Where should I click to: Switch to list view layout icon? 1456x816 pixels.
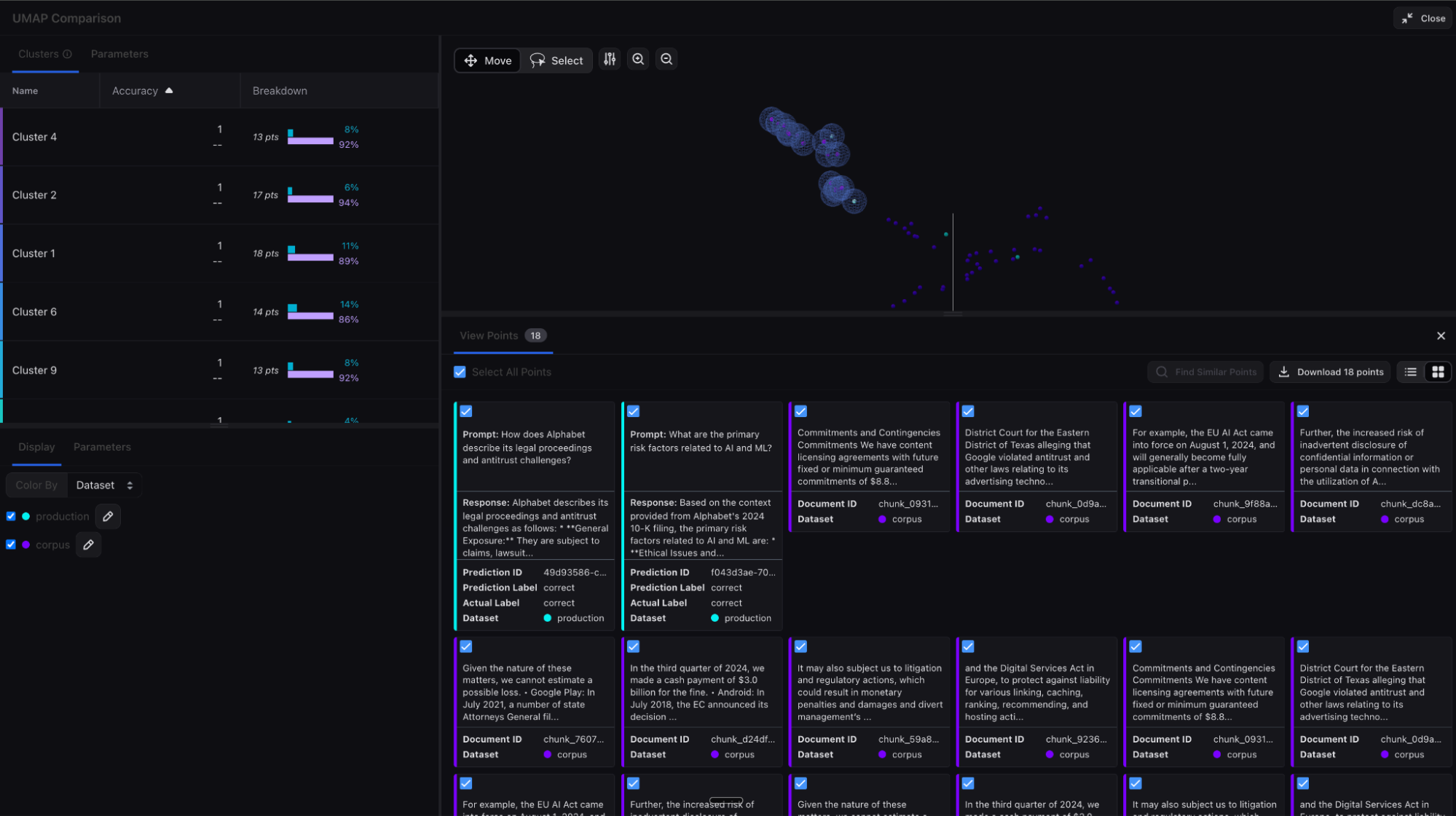point(1410,372)
